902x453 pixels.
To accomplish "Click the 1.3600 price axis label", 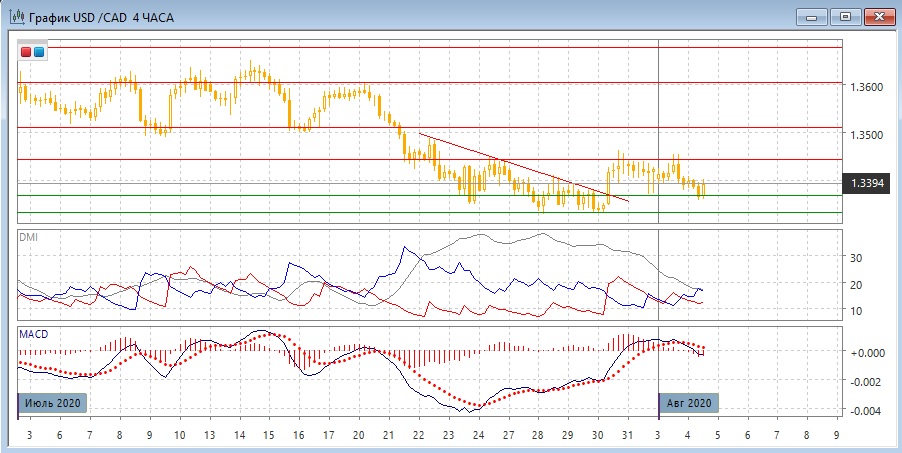I will tap(866, 88).
